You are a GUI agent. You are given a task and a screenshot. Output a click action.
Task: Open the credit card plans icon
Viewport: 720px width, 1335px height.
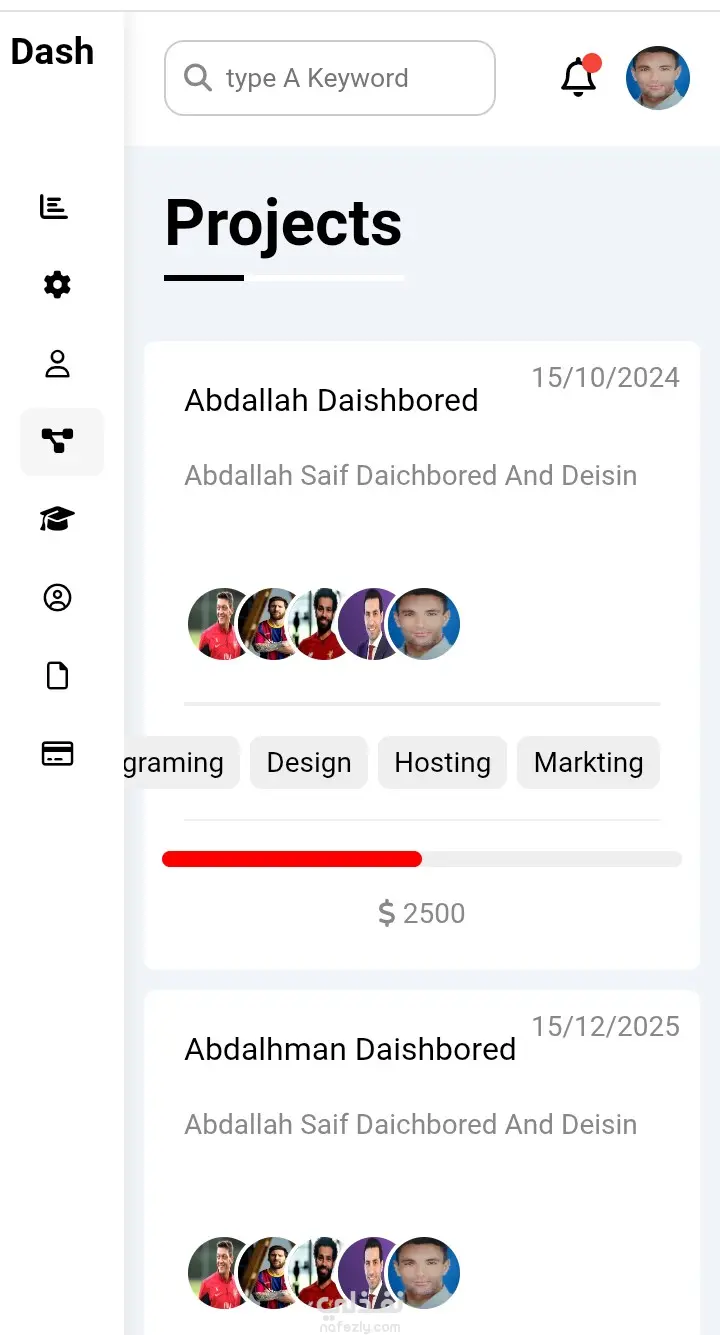(57, 753)
